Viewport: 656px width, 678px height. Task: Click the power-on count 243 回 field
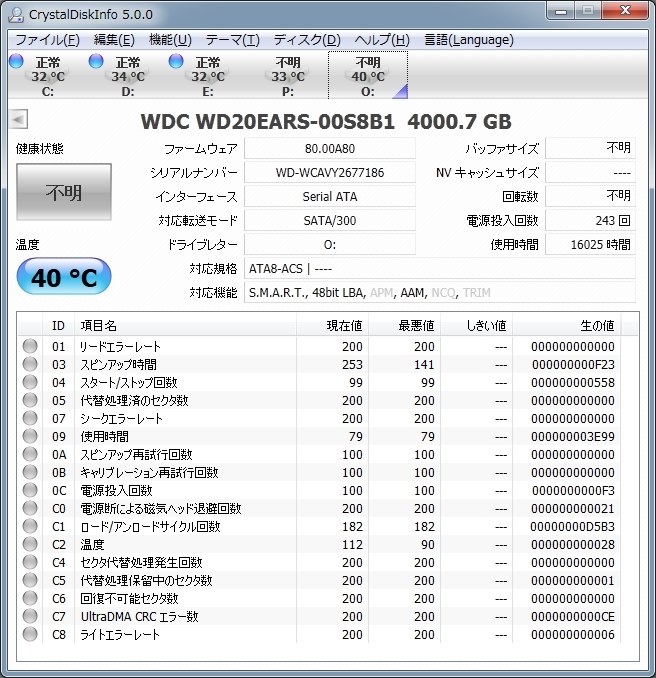pyautogui.click(x=590, y=221)
